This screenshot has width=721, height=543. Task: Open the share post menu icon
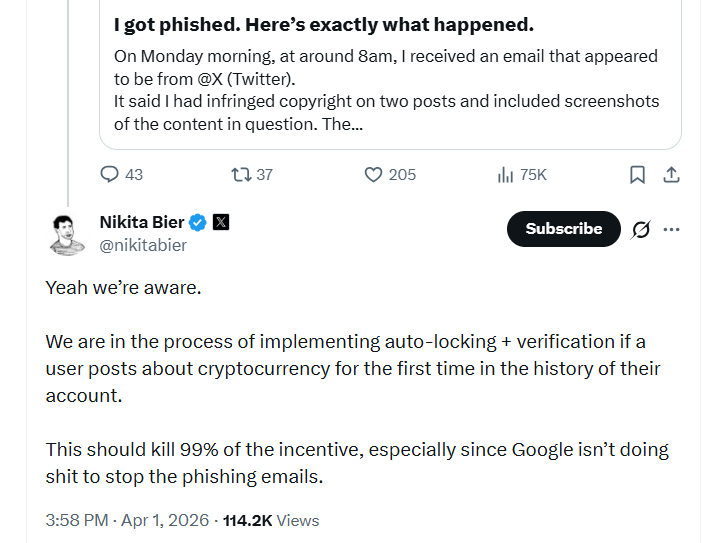[x=671, y=175]
